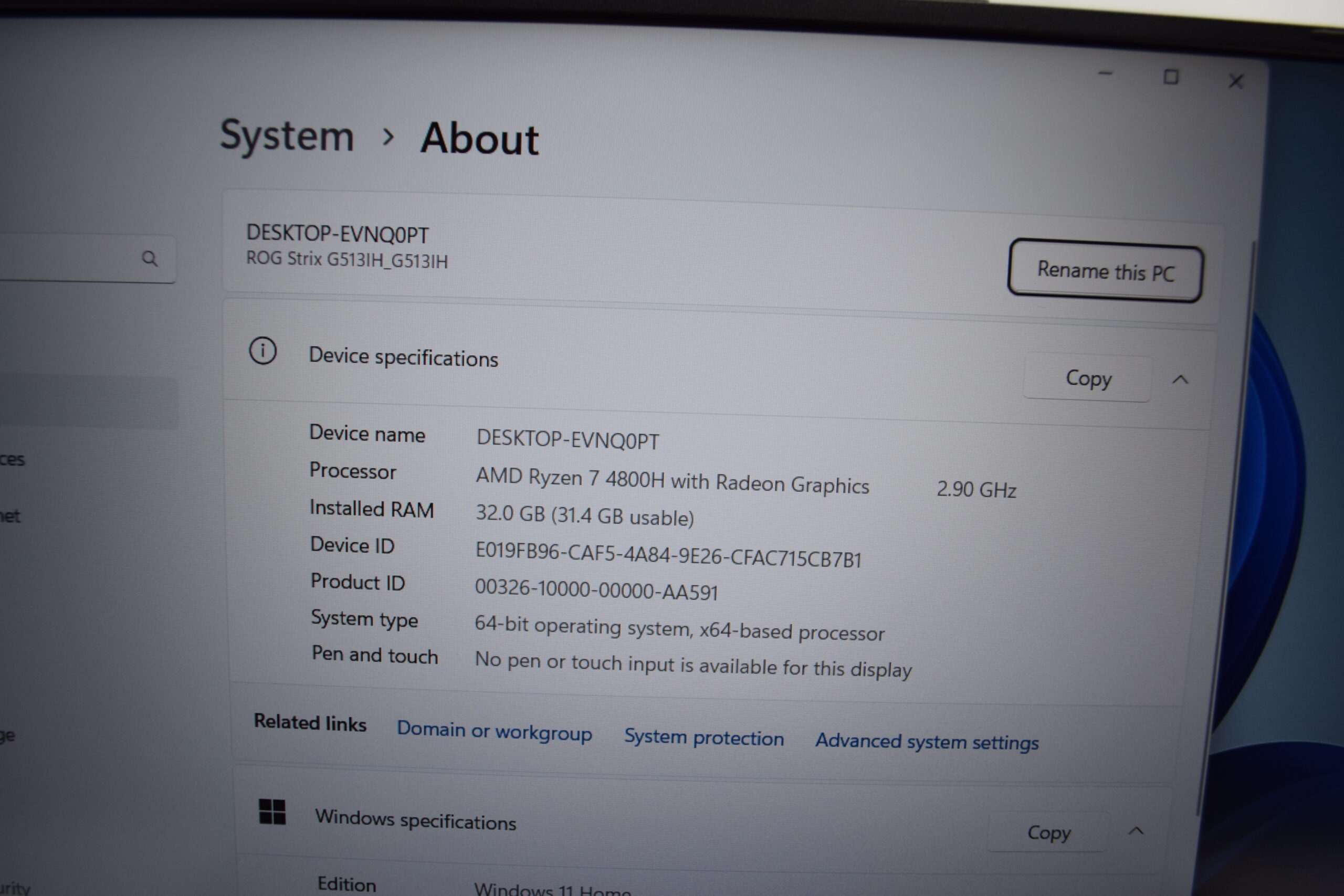
Task: Go back to System breadcrumb
Action: [x=287, y=136]
